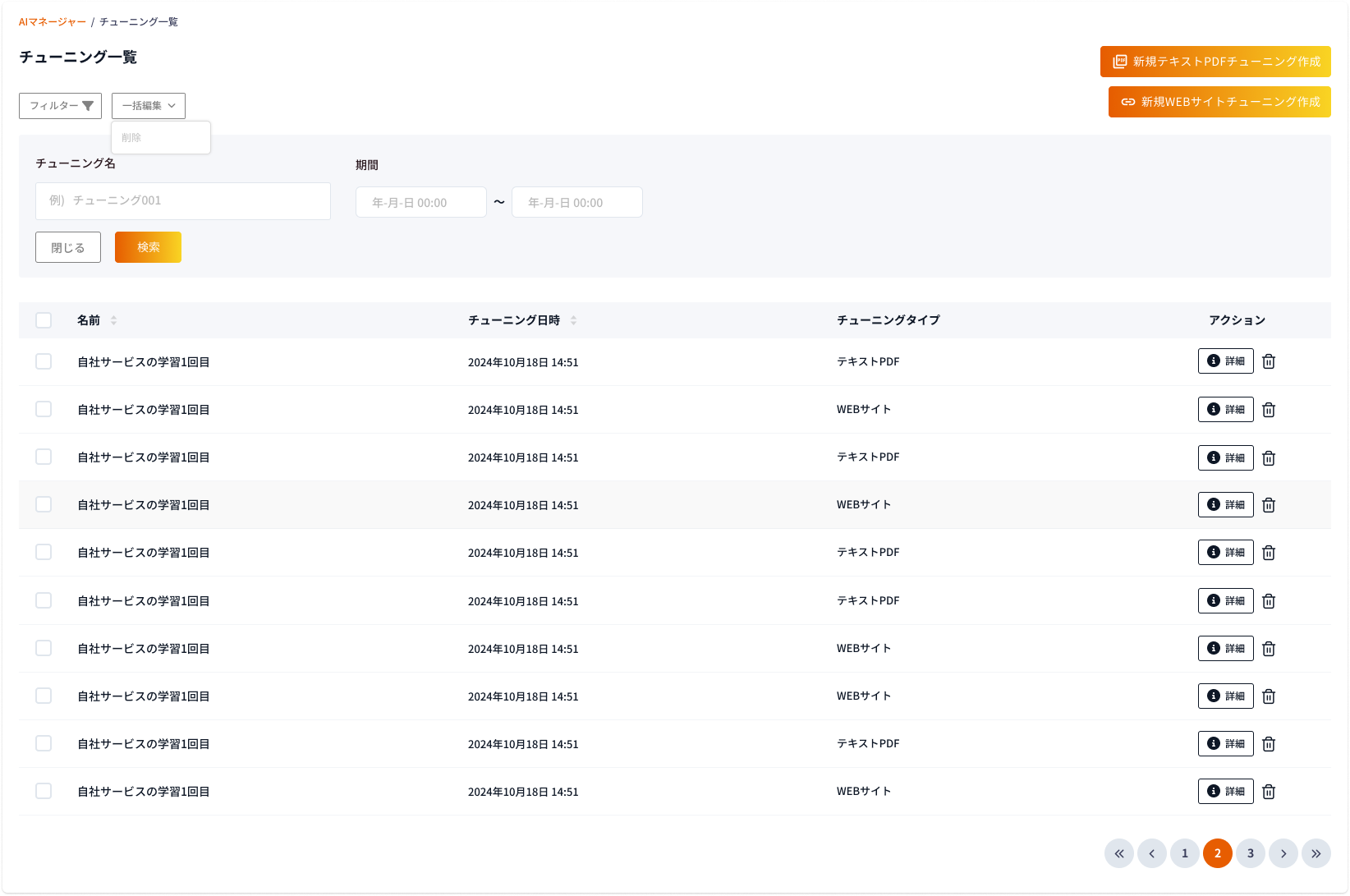Toggle the フィルター filter panel button

60,106
